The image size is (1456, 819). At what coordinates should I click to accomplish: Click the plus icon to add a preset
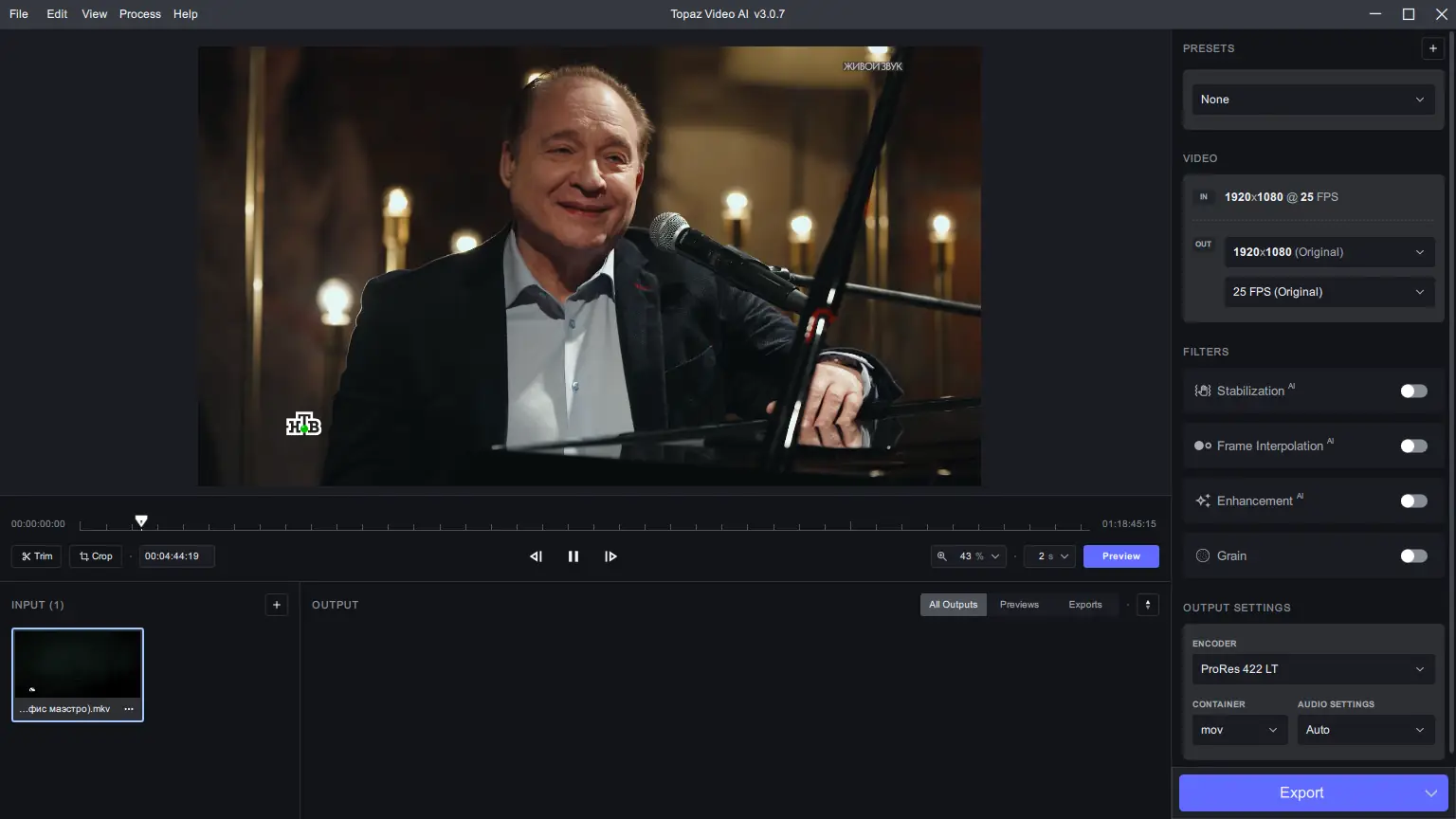[1432, 47]
